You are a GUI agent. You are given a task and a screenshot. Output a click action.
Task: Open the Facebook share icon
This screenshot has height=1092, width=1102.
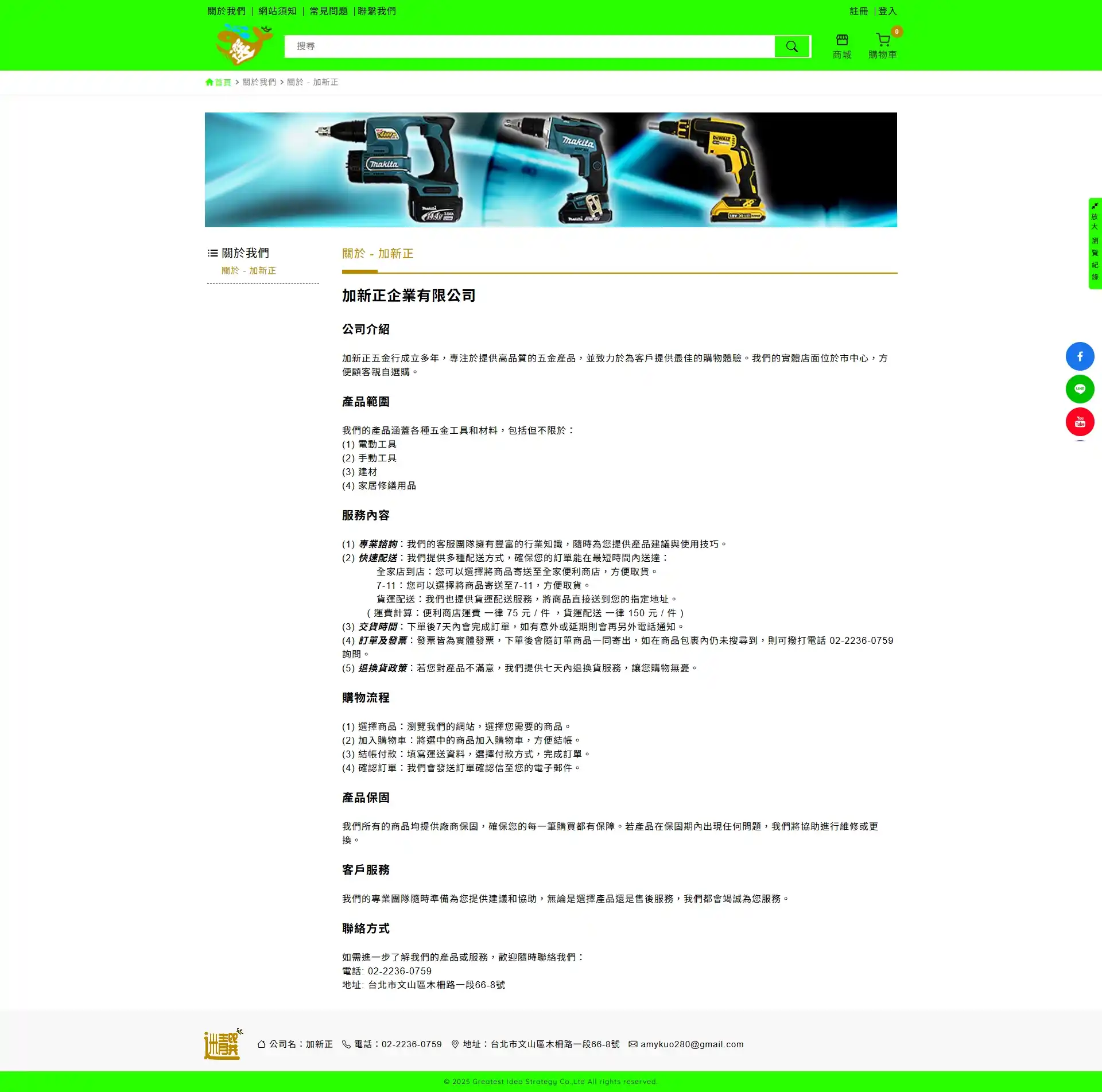1080,356
